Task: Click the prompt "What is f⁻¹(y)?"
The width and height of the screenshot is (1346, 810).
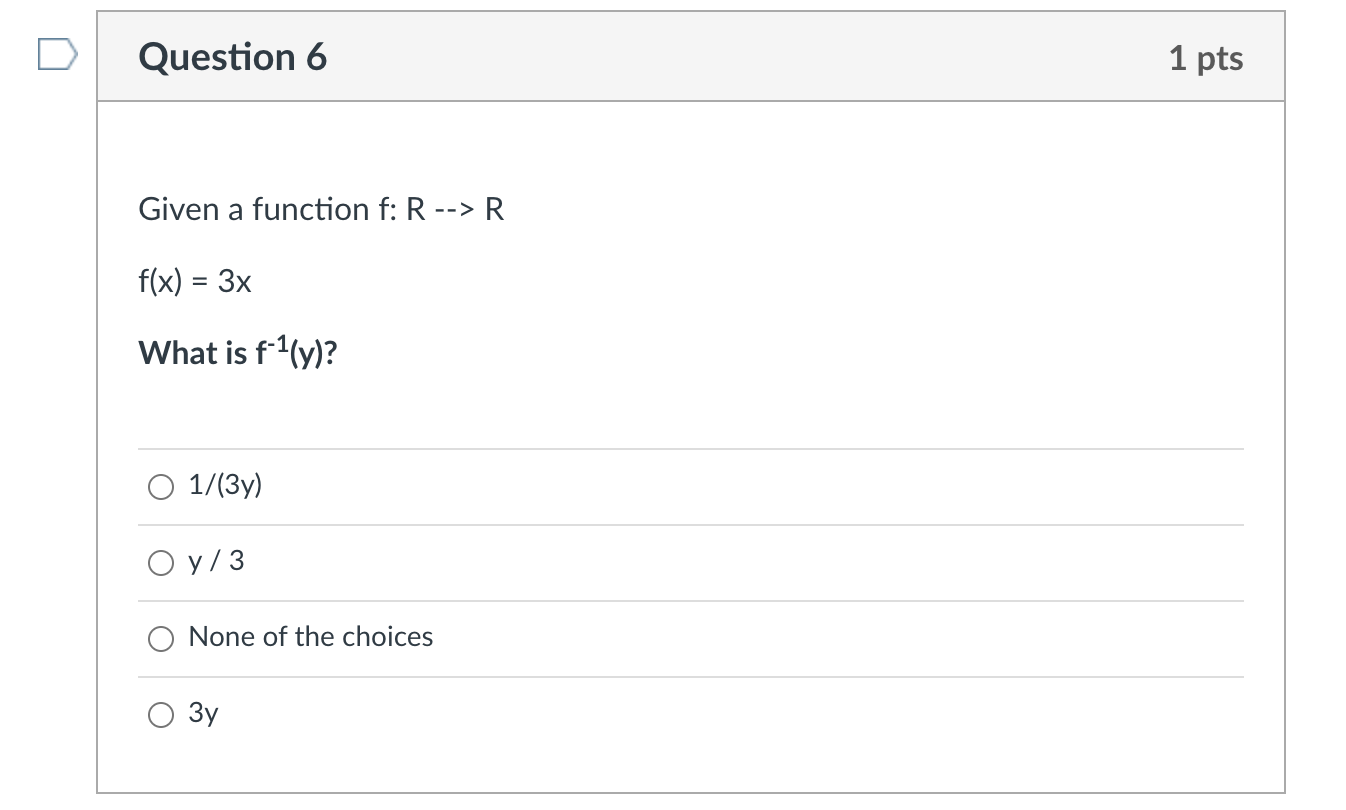Action: (237, 352)
